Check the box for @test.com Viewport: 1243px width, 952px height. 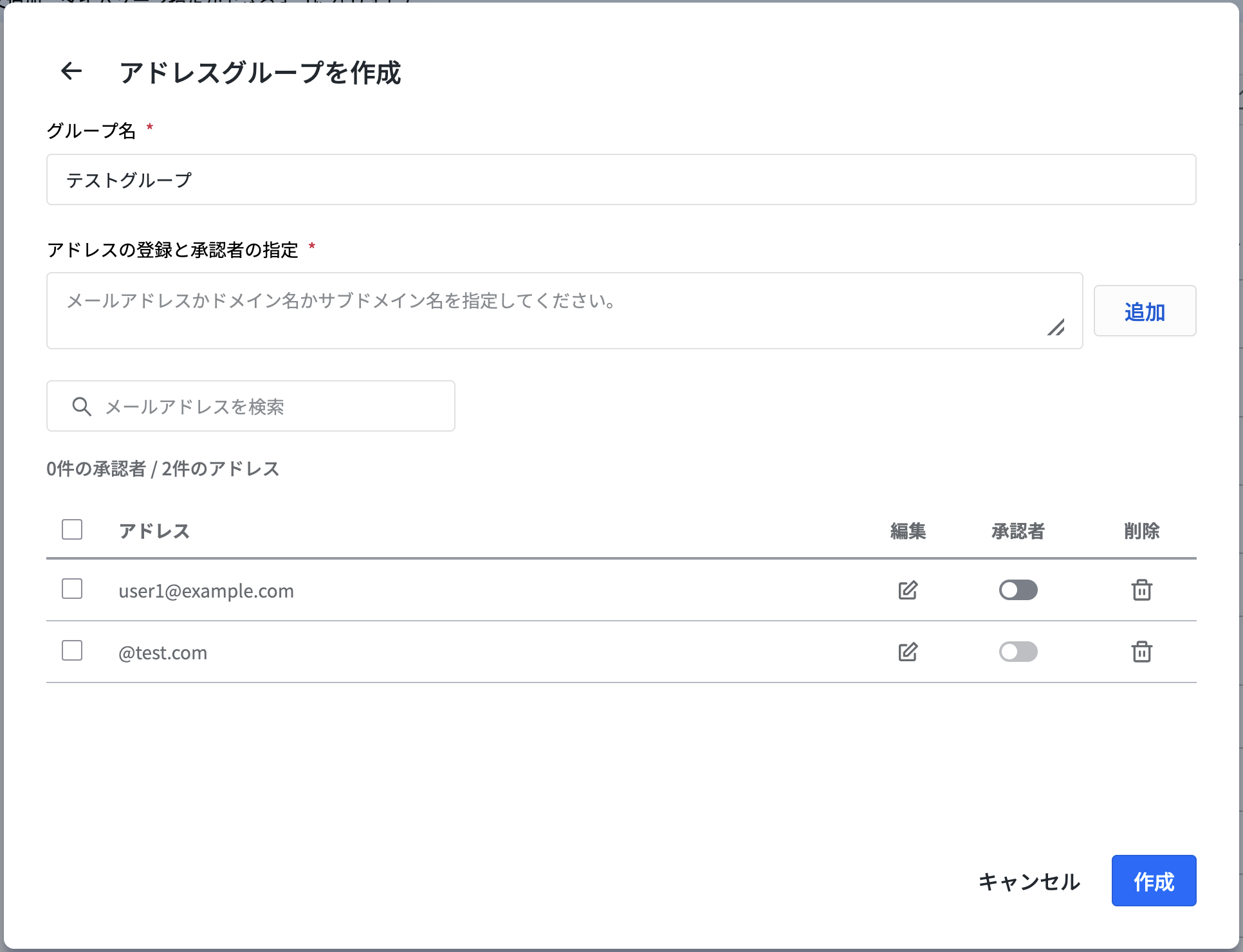(x=72, y=650)
